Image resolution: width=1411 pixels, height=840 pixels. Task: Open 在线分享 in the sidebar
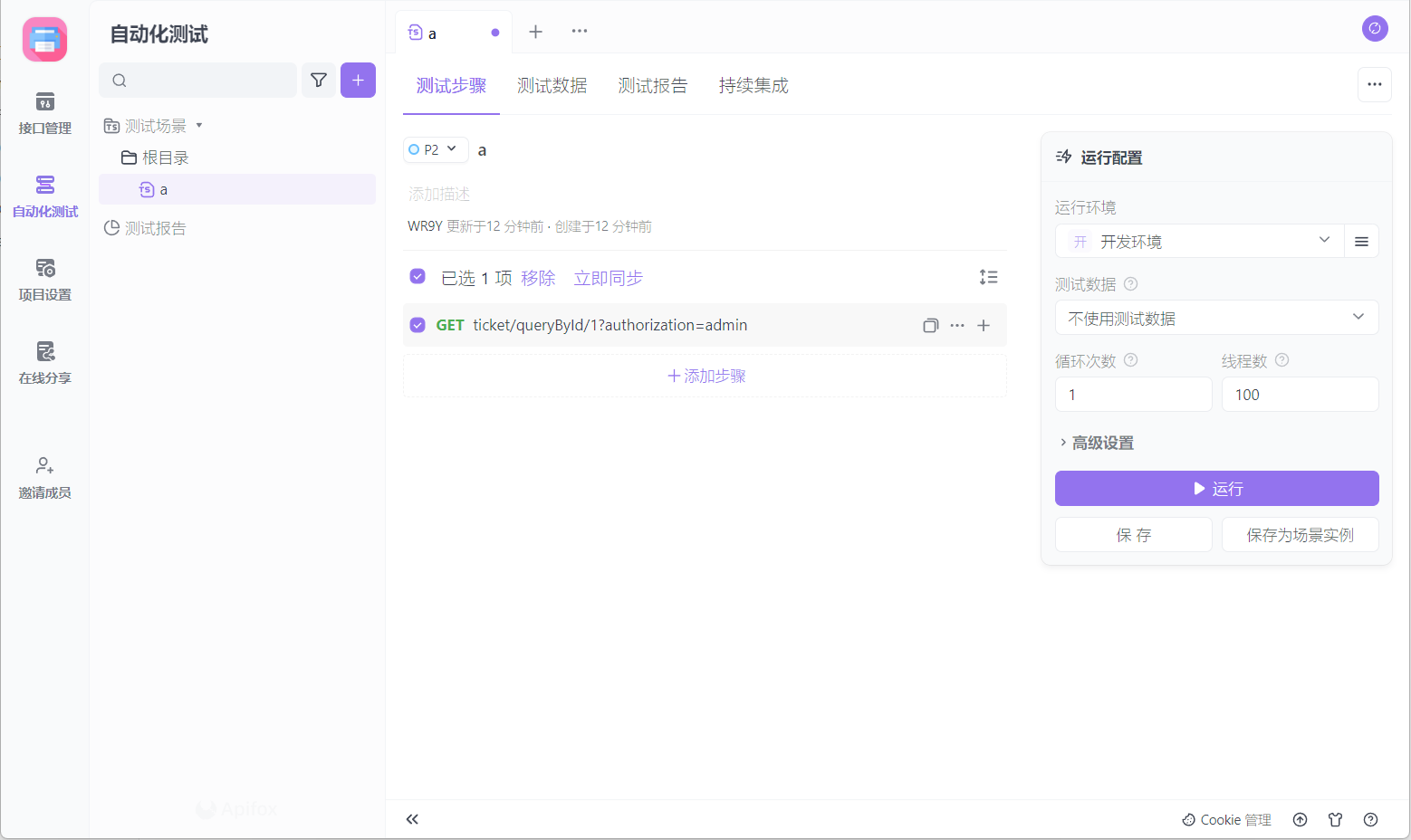tap(44, 363)
